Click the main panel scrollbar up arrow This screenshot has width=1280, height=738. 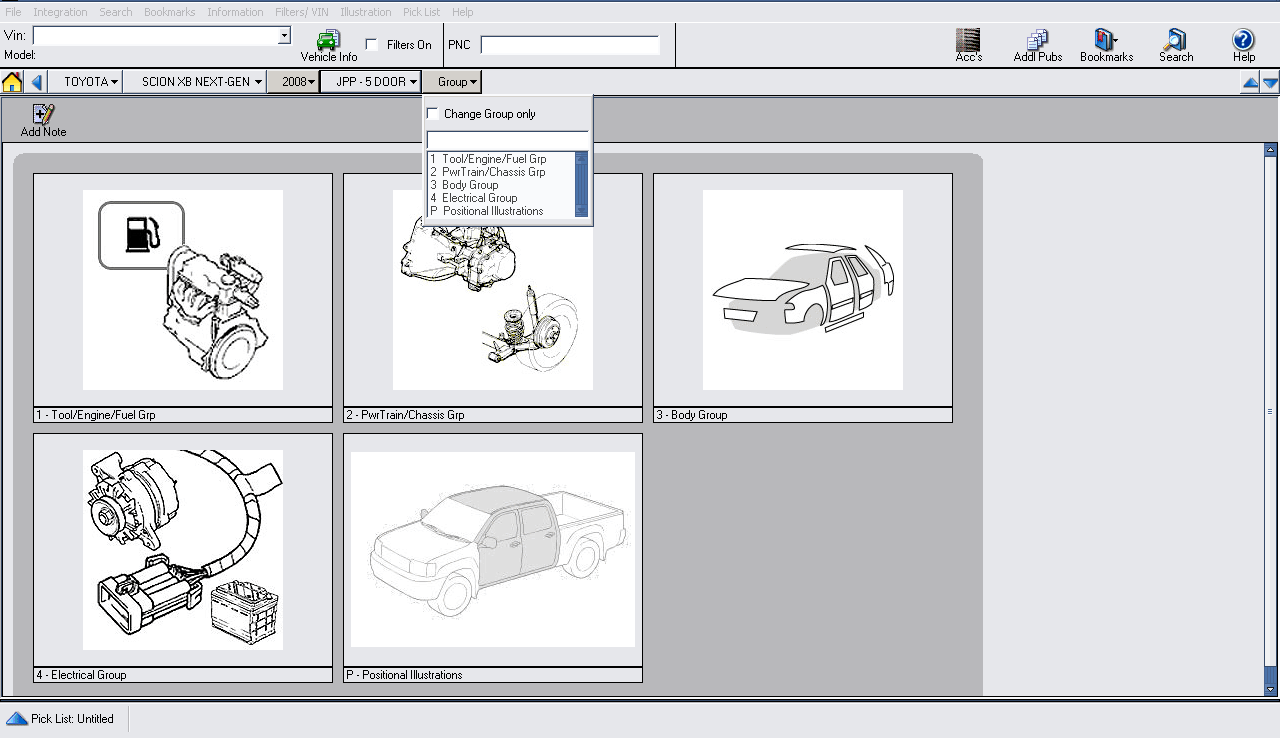1271,150
